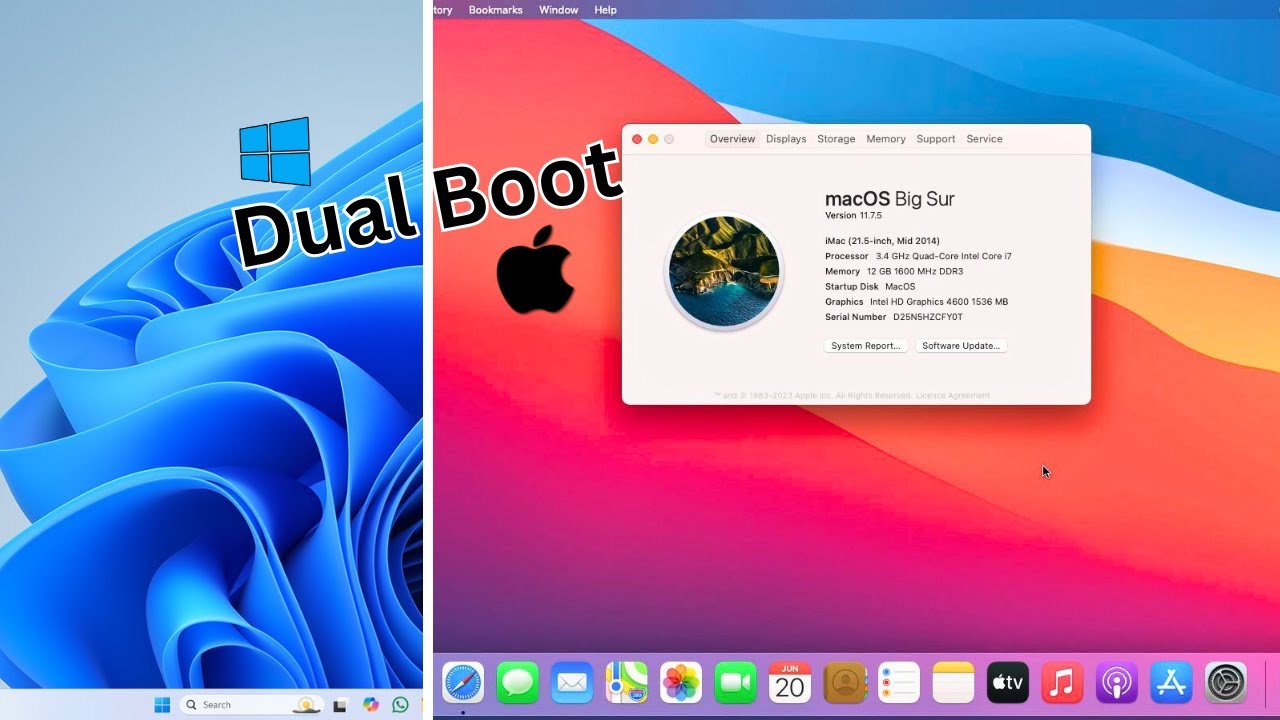Switch to the Storage tab
The image size is (1280, 720).
pos(836,139)
